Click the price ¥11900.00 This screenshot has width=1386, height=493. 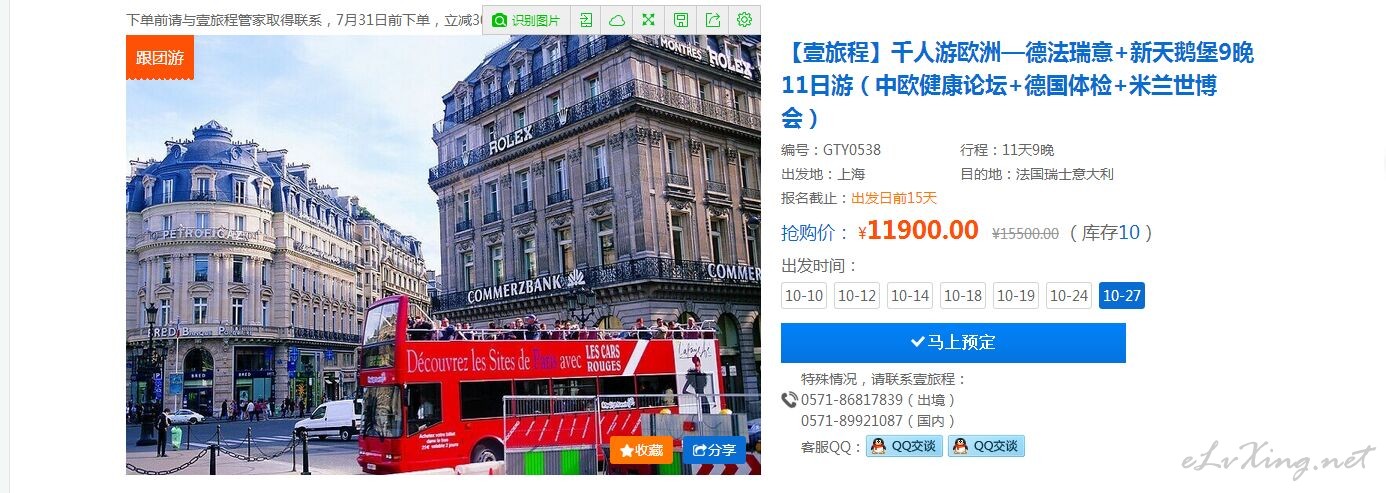[918, 231]
